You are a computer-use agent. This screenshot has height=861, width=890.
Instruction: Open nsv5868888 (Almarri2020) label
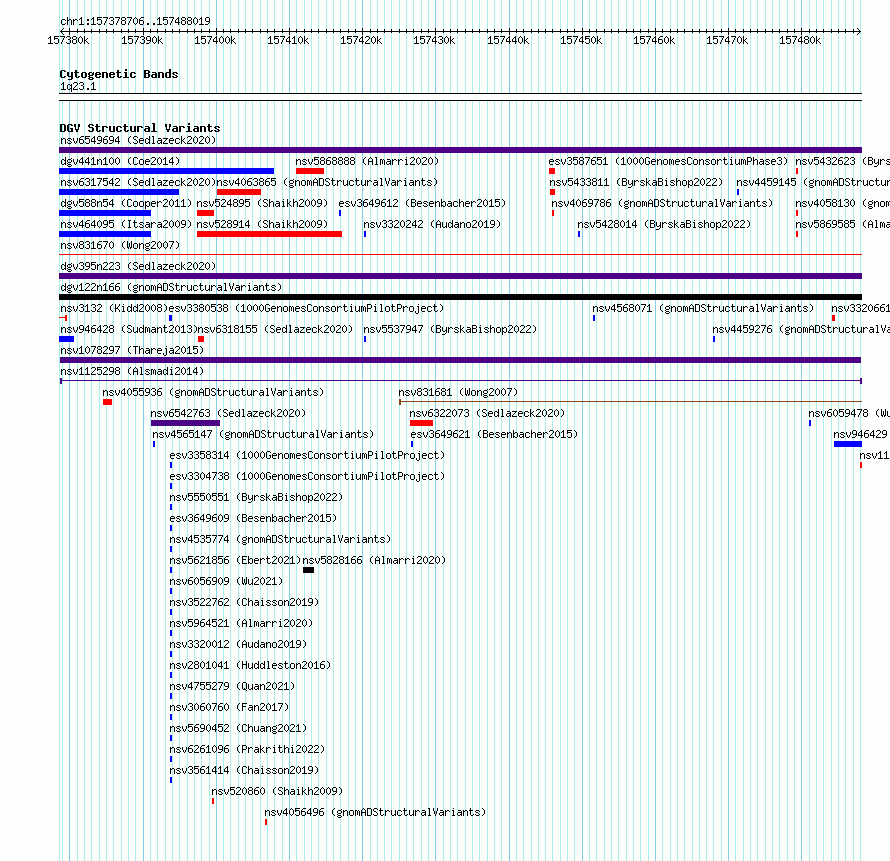point(367,161)
